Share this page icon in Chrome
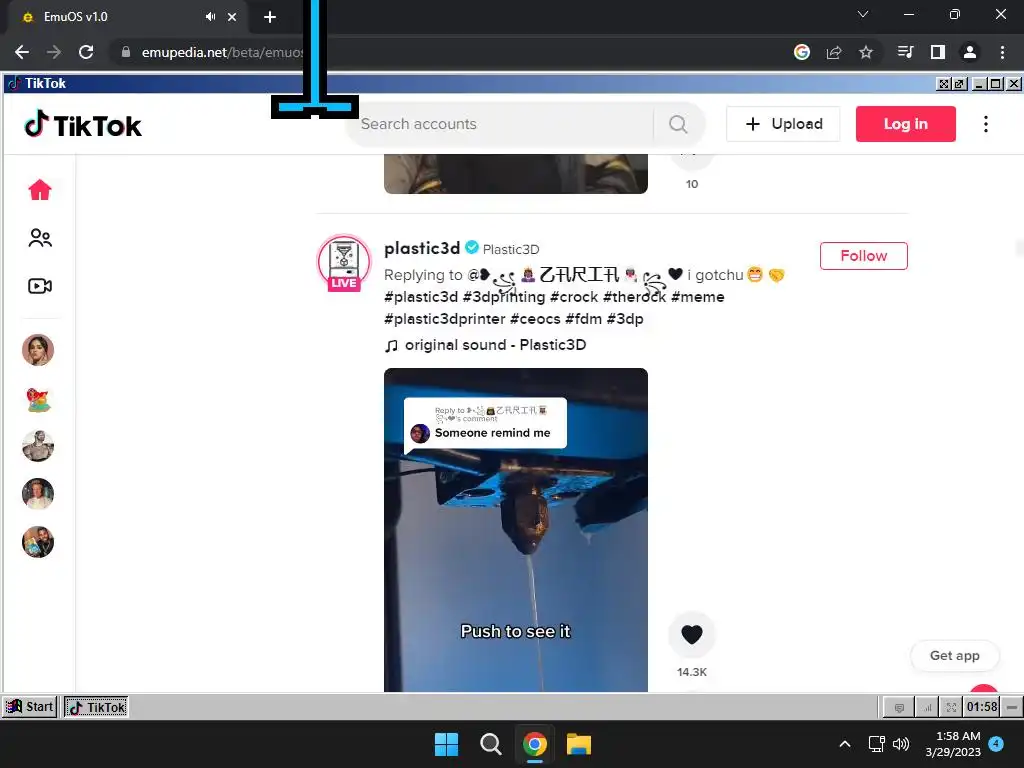Image resolution: width=1024 pixels, height=768 pixels. [x=834, y=52]
